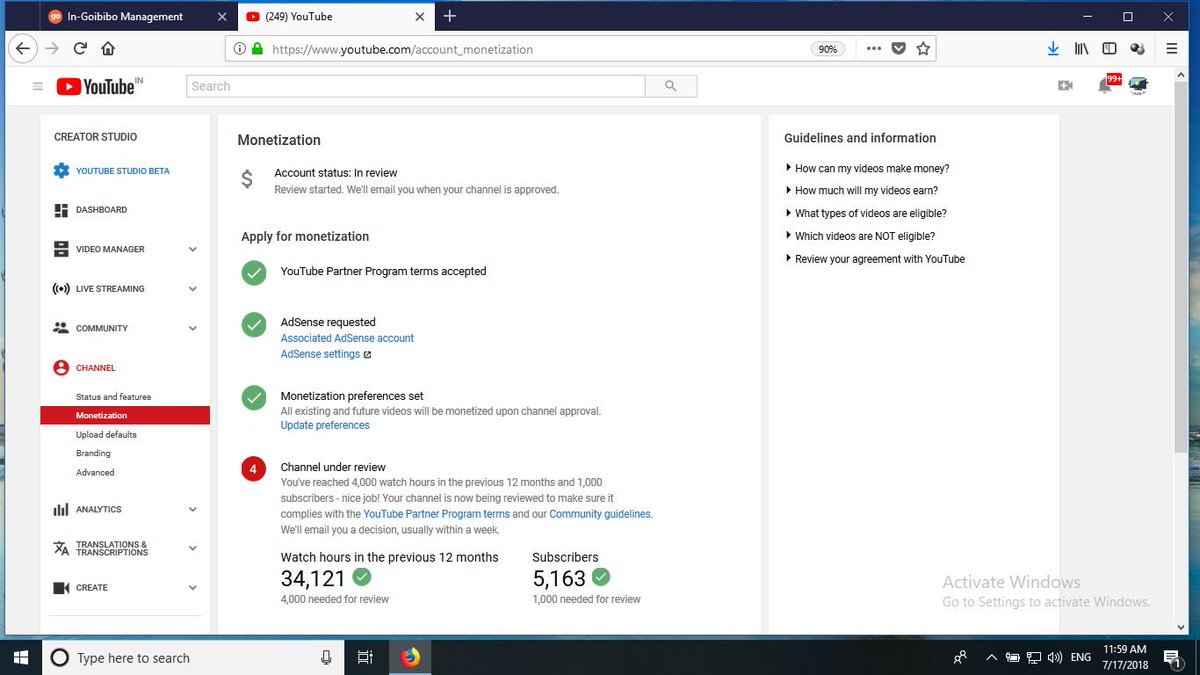Expand 'What types of videos are eligible?'

pos(866,214)
